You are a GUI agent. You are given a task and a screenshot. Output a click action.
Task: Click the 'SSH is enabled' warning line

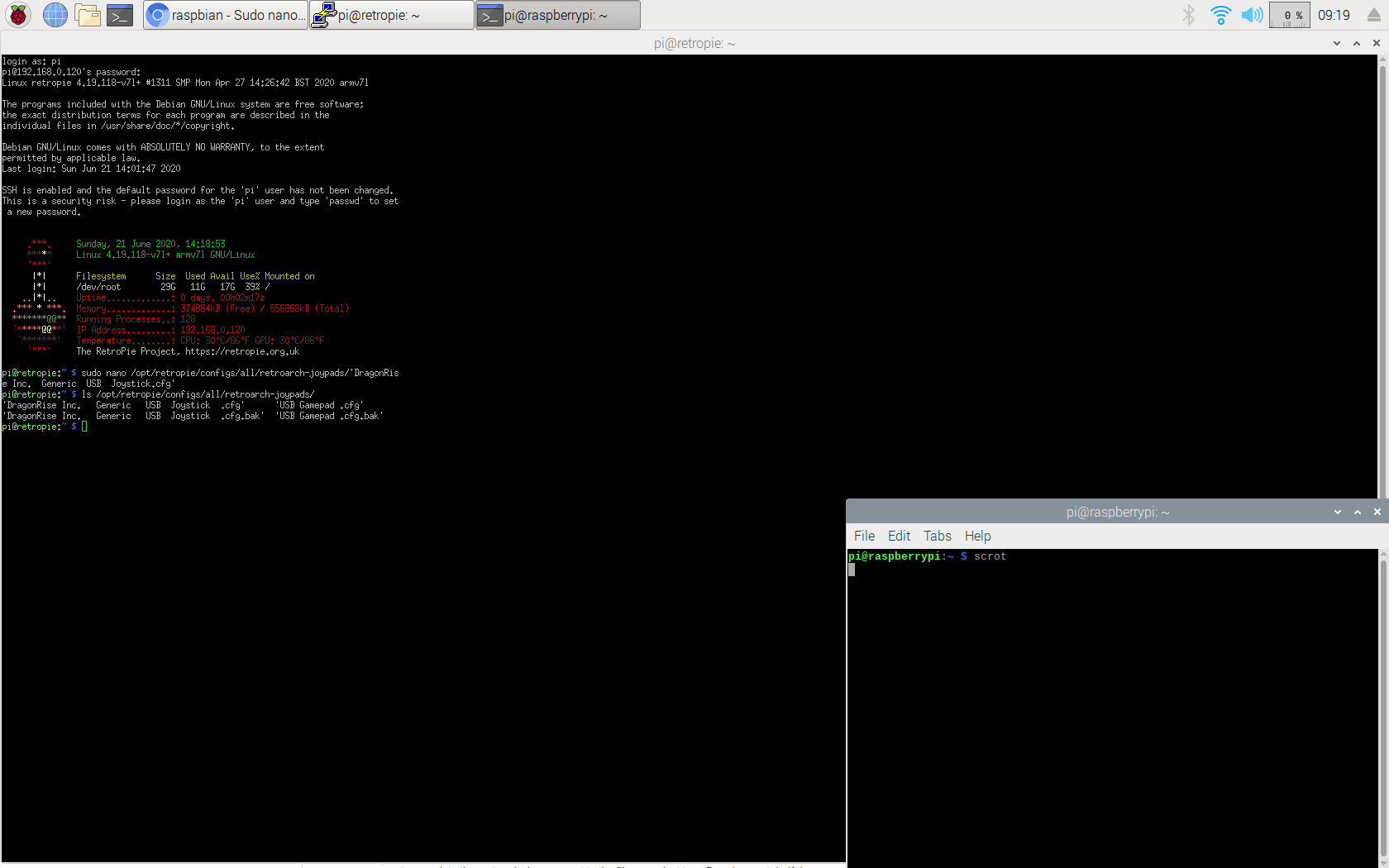[198, 190]
